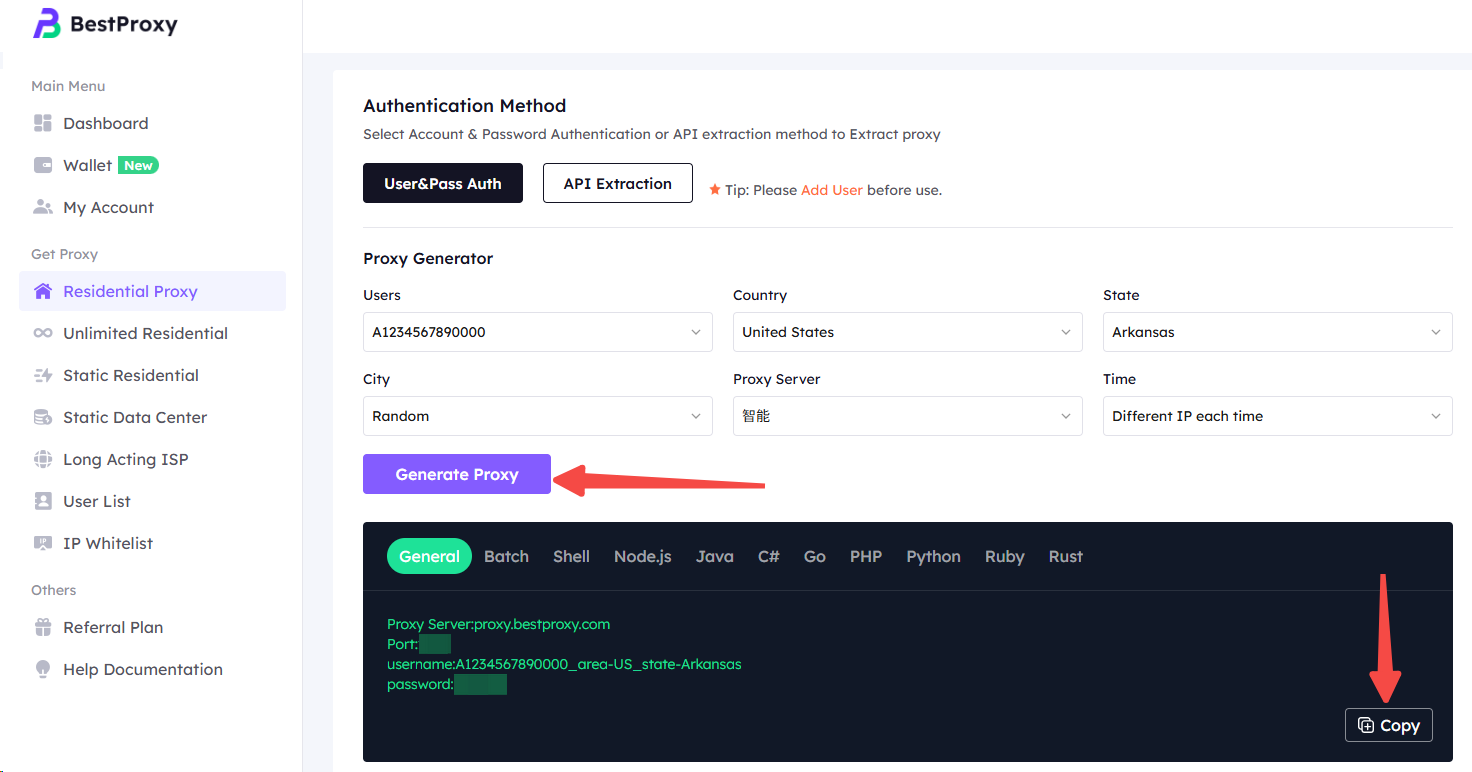The width and height of the screenshot is (1472, 772).
Task: Open Dashboard via its sidebar icon
Action: click(x=43, y=123)
